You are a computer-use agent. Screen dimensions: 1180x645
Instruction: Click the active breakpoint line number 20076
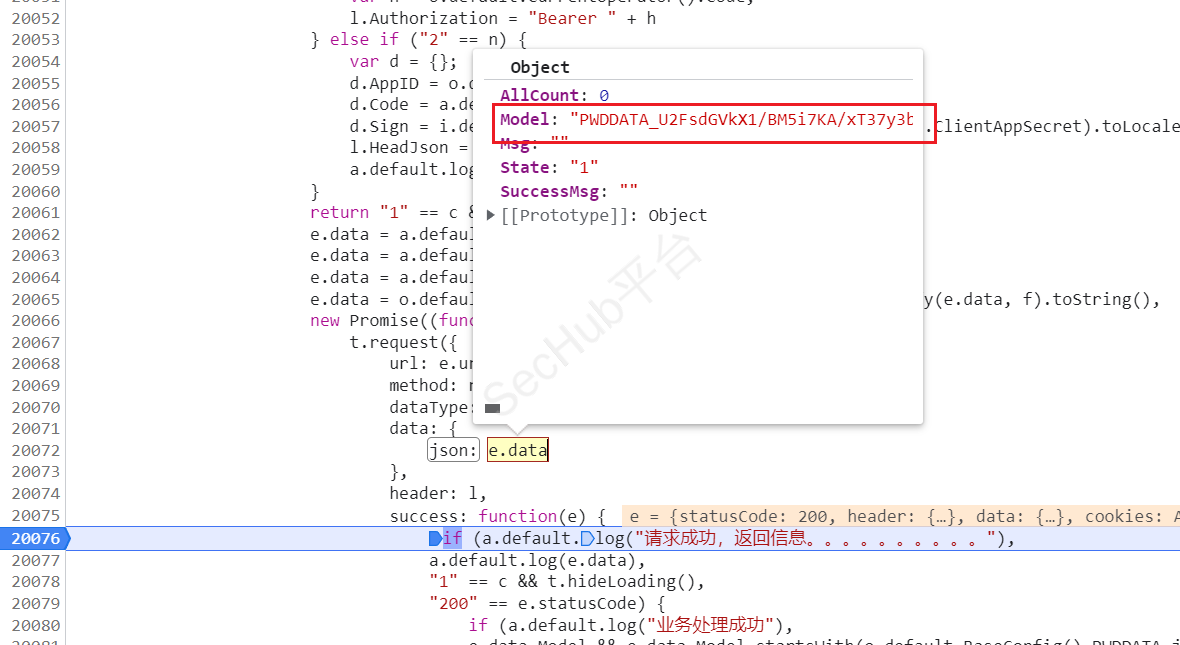click(x=36, y=539)
